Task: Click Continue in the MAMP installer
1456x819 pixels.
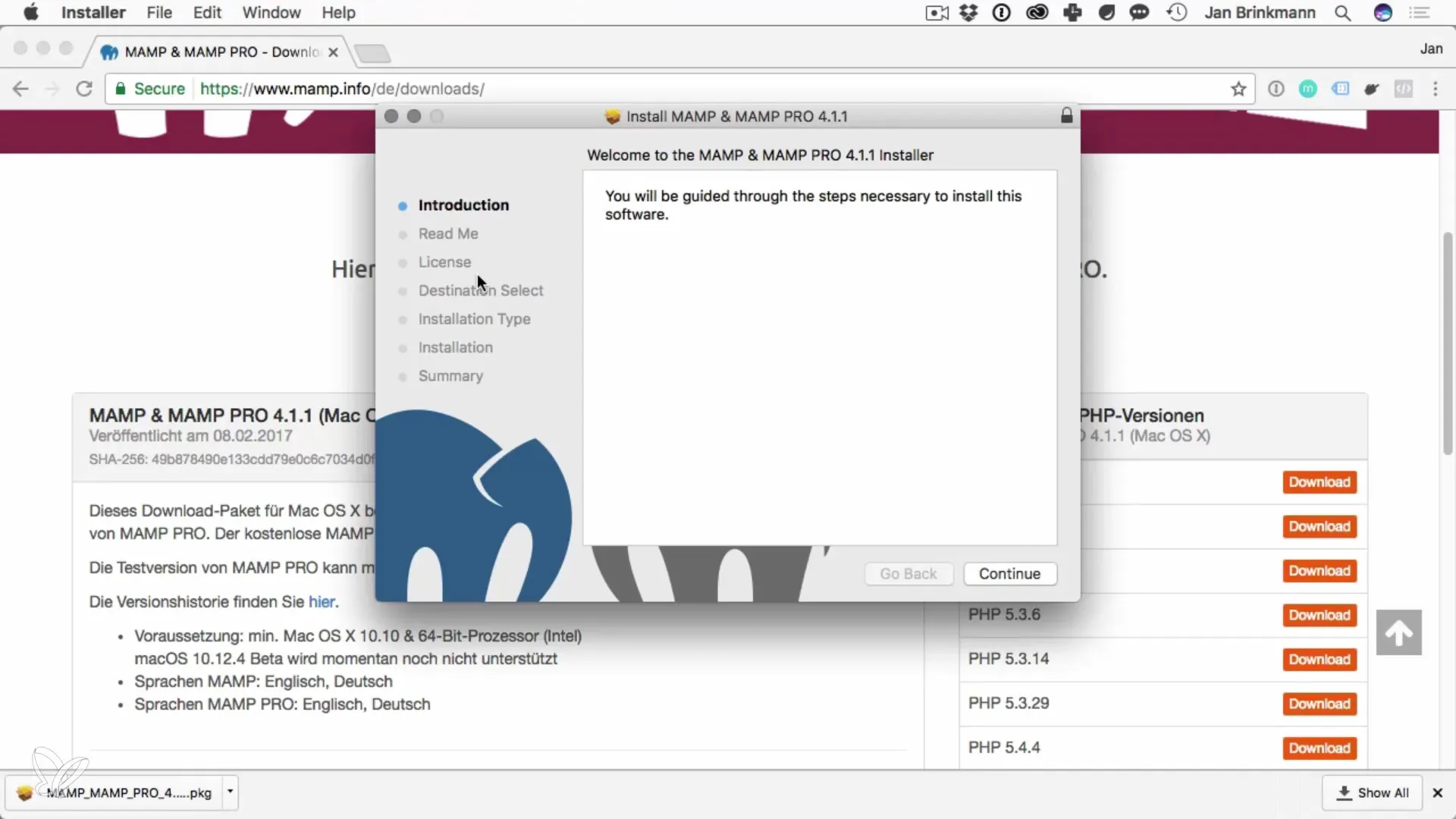Action: [1010, 574]
